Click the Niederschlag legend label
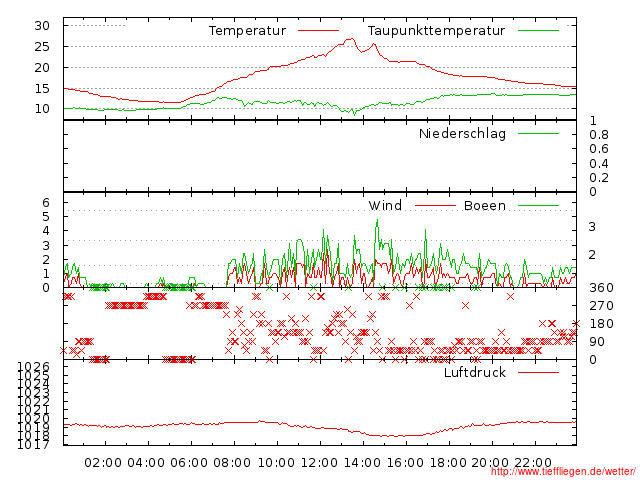 click(462, 133)
